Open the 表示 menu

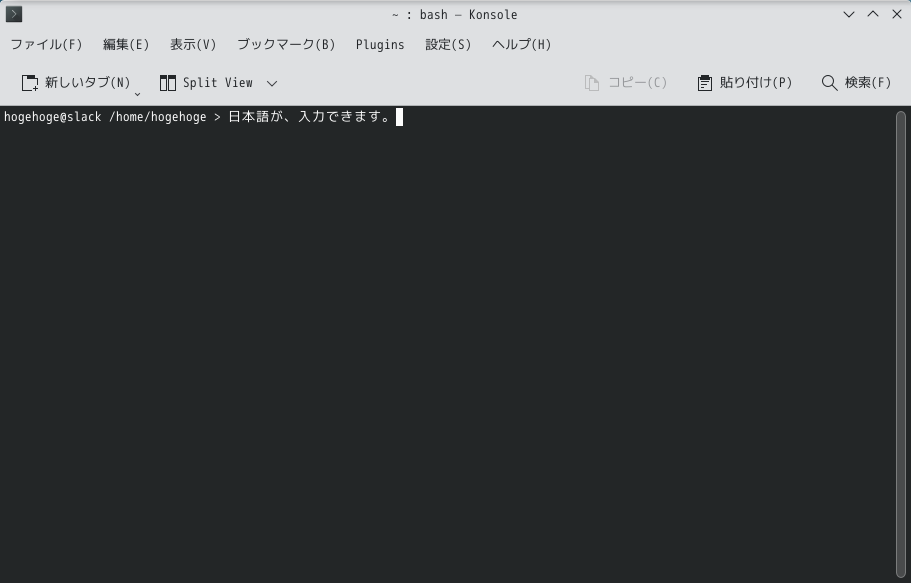pos(192,44)
